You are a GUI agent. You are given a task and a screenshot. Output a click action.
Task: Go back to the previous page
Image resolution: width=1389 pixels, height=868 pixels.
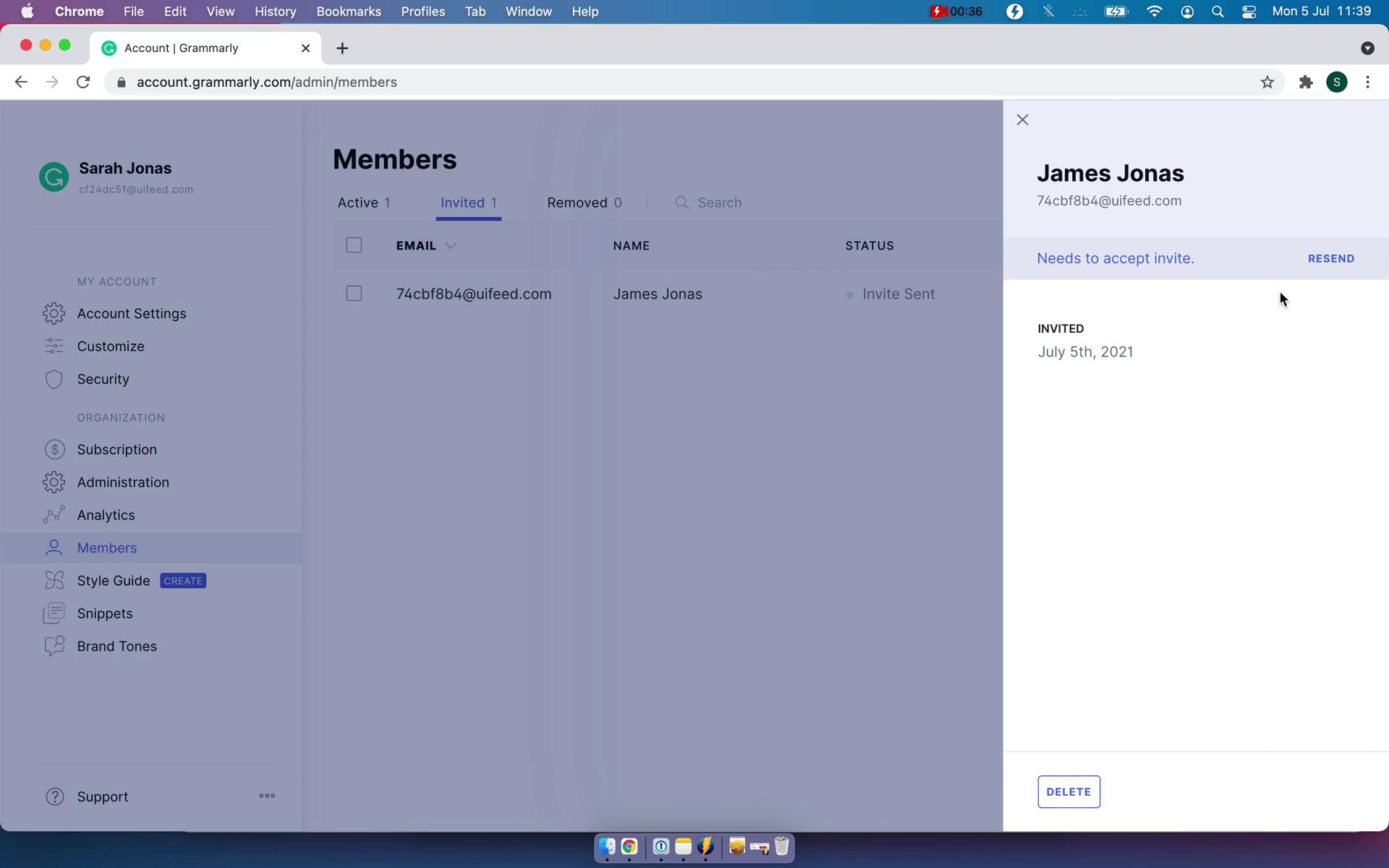21,82
